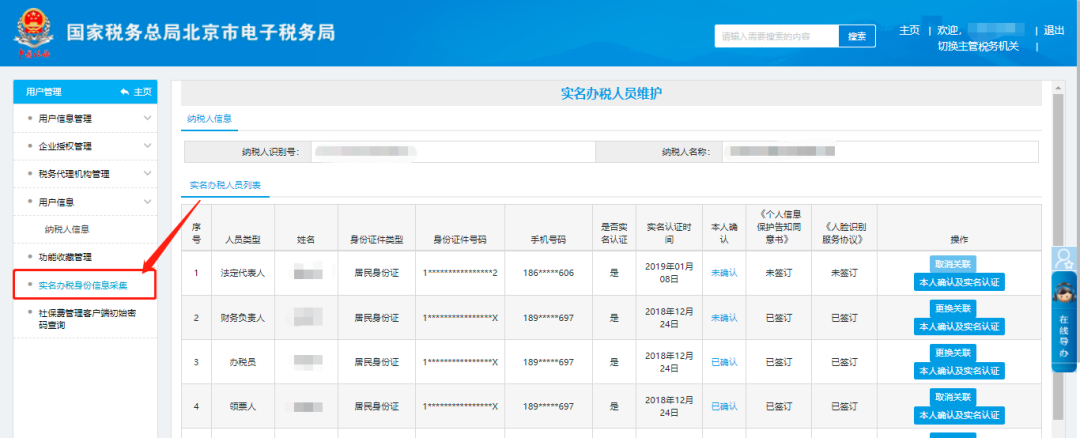Viewport: 1080px width, 438px height.
Task: Open the 在线导办 assistant widget
Action: click(1065, 322)
